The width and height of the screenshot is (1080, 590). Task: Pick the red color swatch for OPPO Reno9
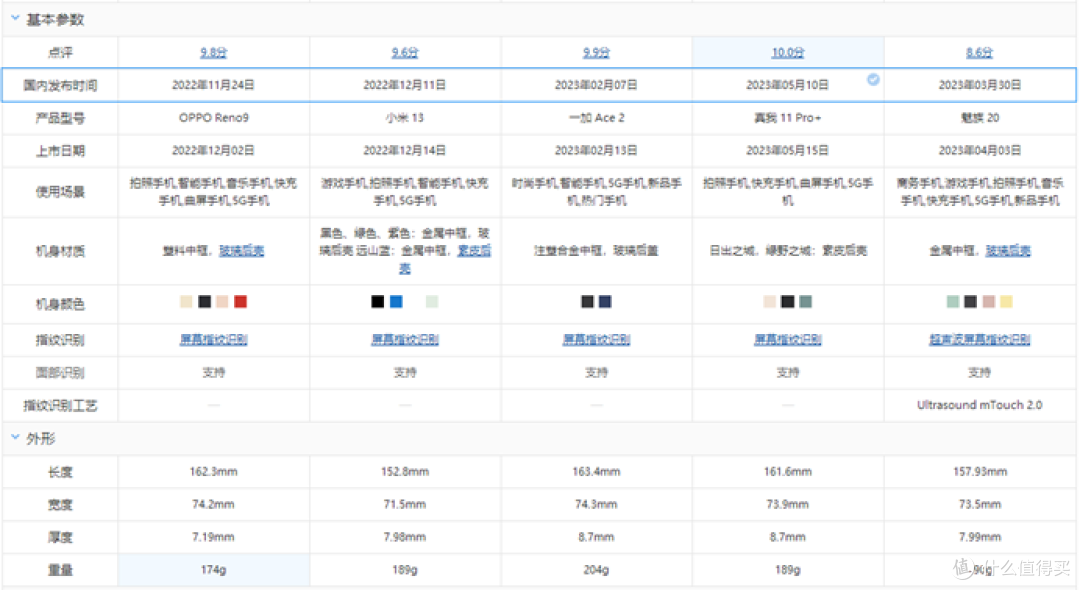(240, 302)
